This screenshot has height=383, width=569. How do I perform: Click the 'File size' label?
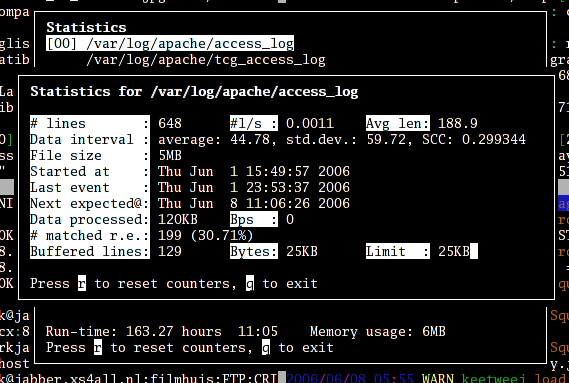(x=90, y=155)
